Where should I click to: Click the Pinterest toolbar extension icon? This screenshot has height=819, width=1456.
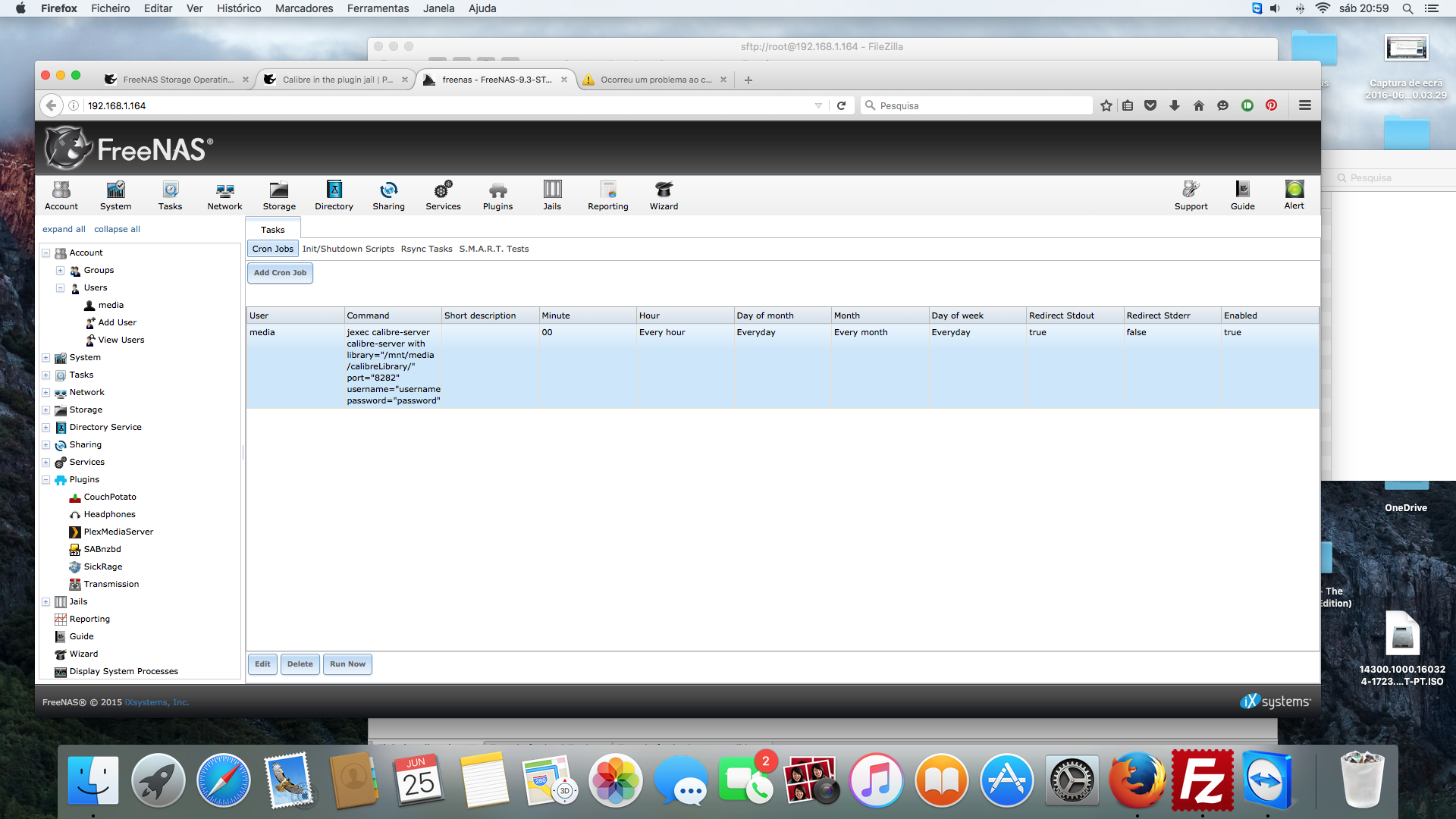pos(1271,105)
